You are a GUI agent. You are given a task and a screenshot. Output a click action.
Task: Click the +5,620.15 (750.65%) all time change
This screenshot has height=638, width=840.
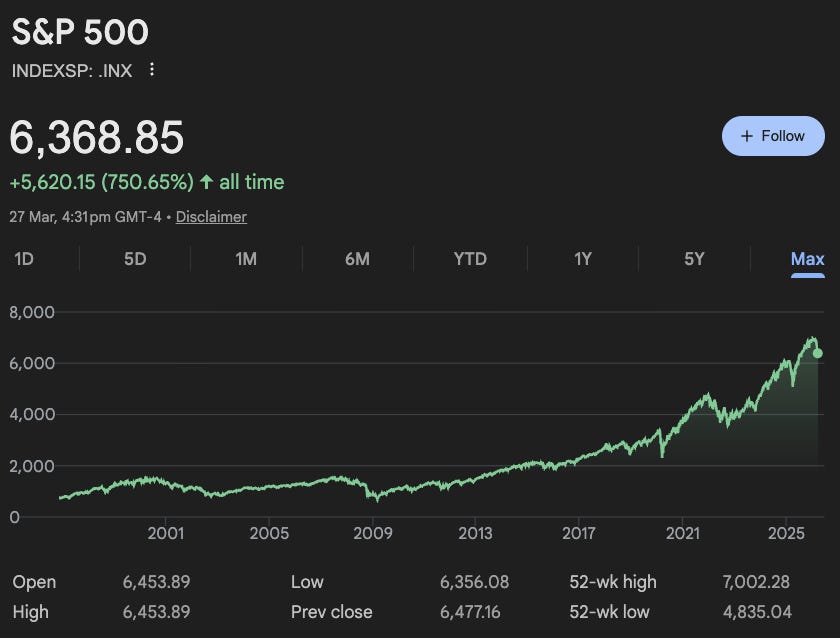(147, 182)
